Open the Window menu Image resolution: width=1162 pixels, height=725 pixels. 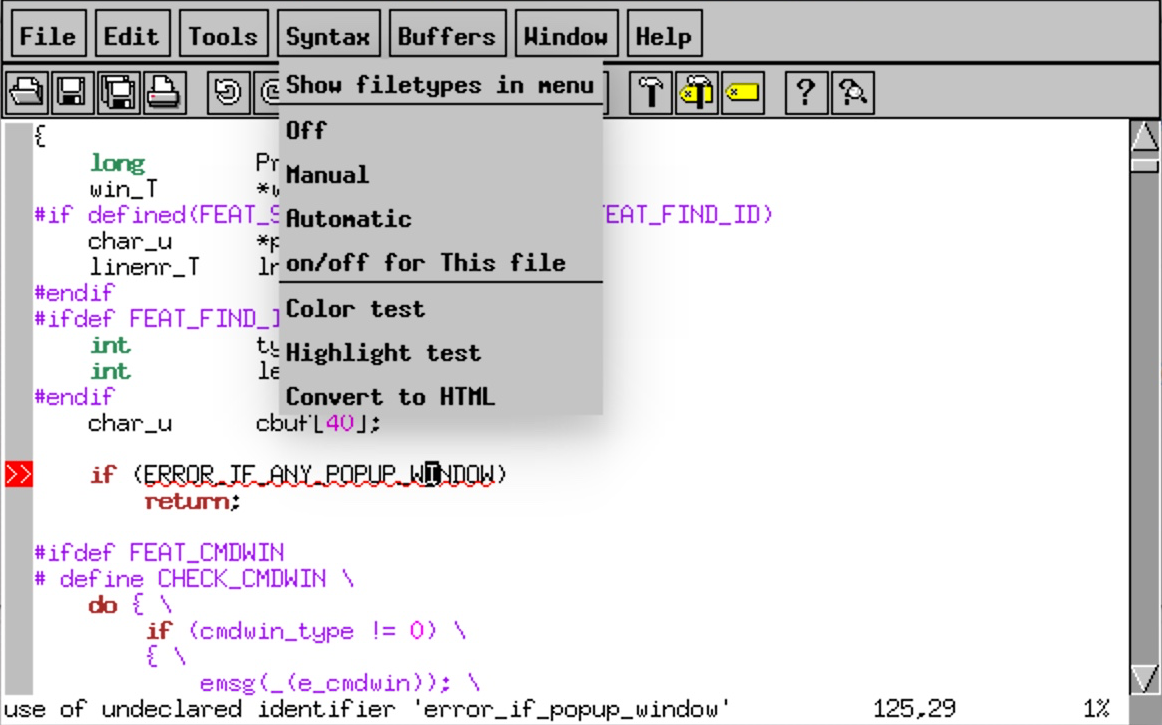[566, 33]
